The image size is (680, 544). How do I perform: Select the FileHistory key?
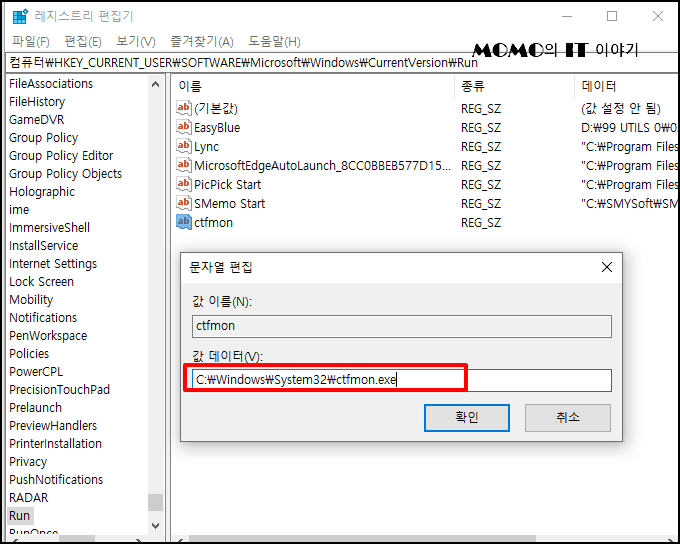pyautogui.click(x=37, y=102)
